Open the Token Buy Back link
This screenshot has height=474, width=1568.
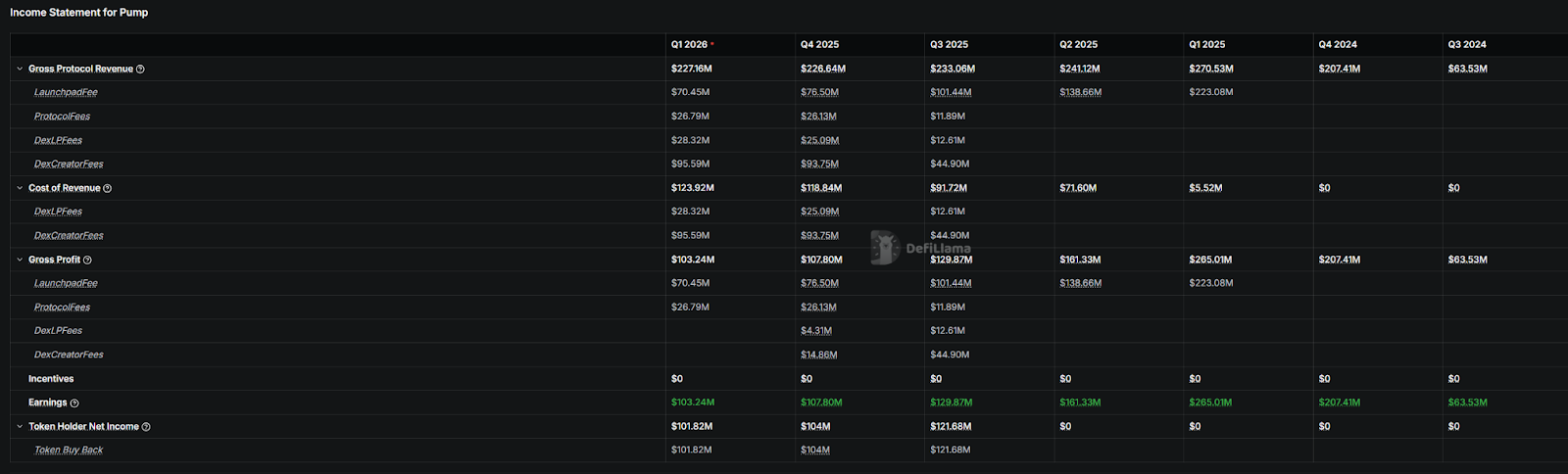pyautogui.click(x=69, y=450)
